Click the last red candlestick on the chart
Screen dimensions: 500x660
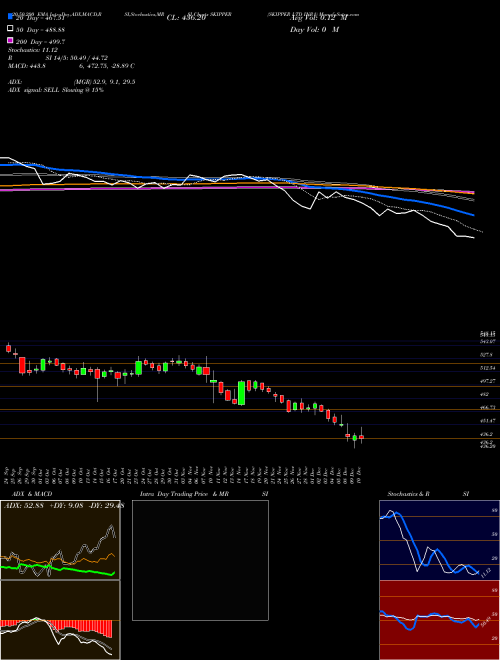coord(361,437)
